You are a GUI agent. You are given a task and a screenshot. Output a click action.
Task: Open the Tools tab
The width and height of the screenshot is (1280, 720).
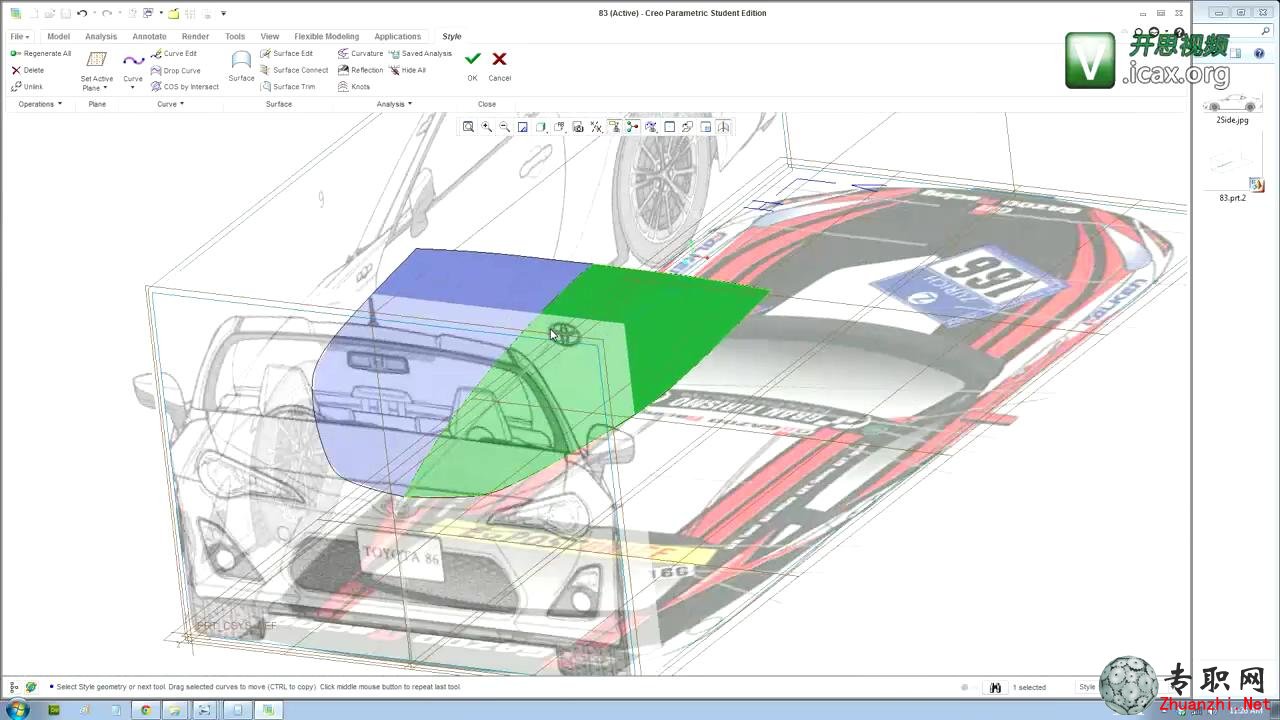(235, 36)
